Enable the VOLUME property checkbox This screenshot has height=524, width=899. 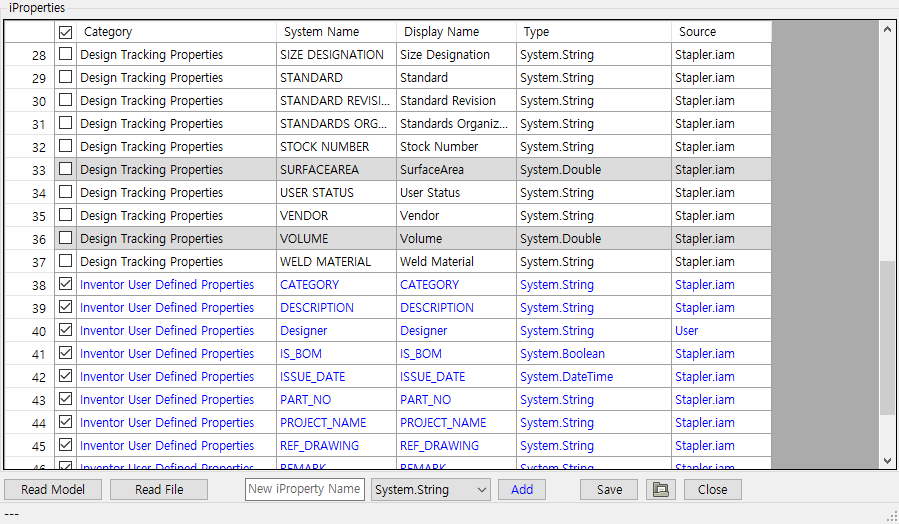[x=66, y=239]
